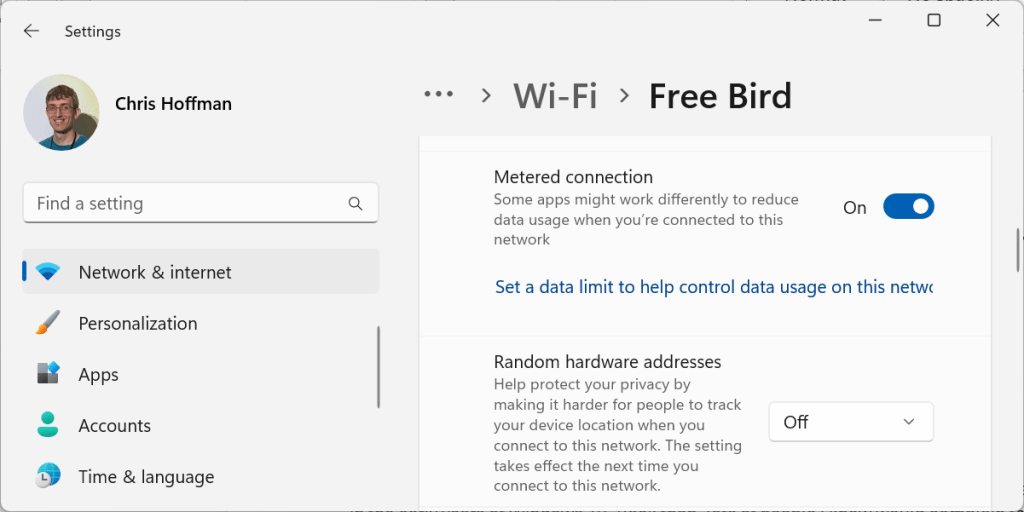This screenshot has width=1024, height=512.
Task: Click the main content vertical scrollbar
Action: coord(1017,250)
